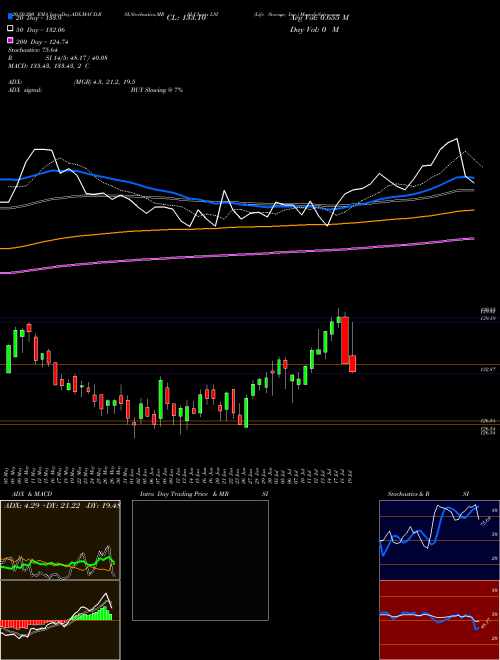Click the 'Avg Vol: 0.655 M' value
The image size is (500, 660).
click(x=319, y=18)
